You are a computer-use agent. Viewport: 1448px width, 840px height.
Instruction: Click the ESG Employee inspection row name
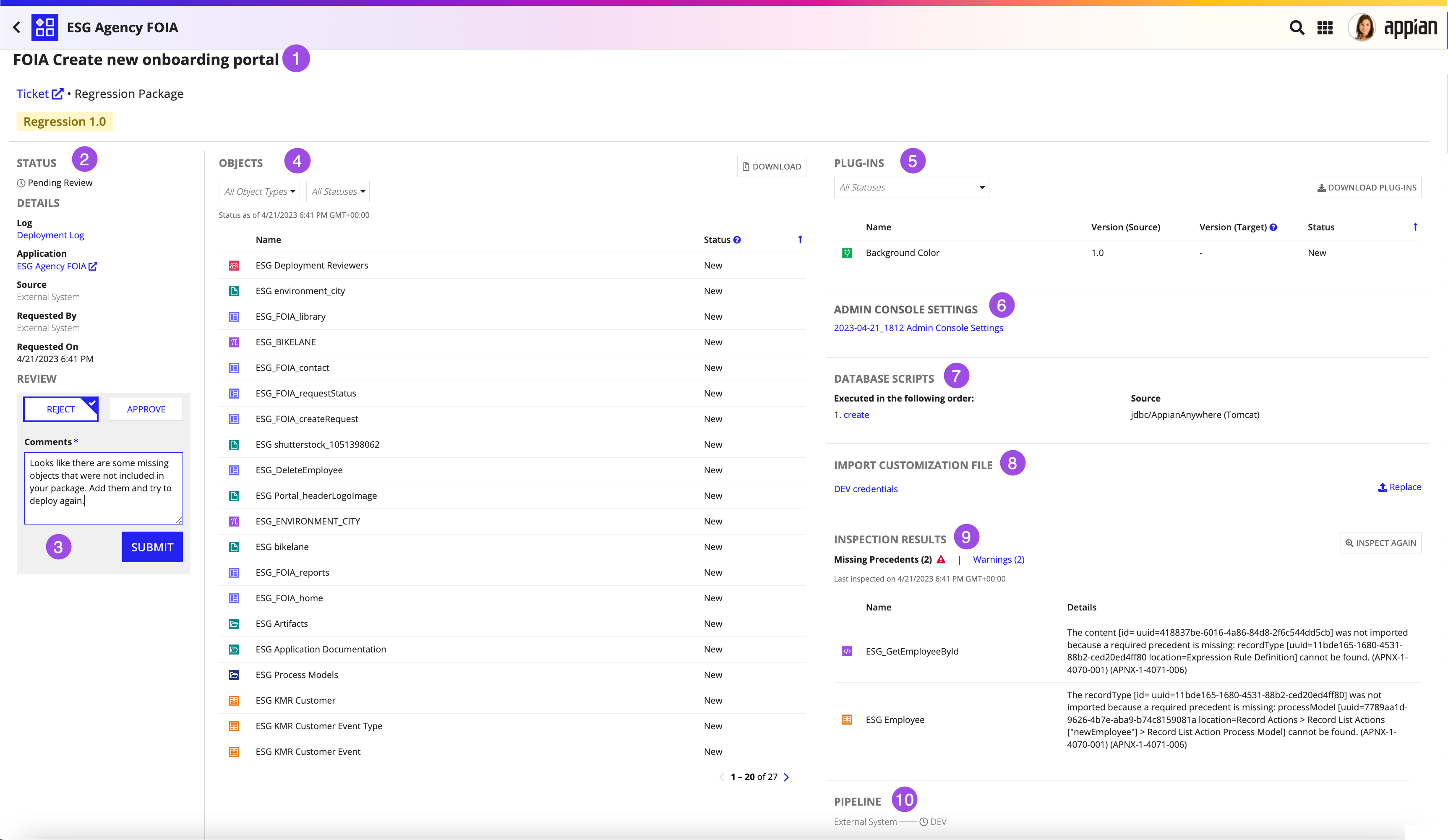pos(895,719)
